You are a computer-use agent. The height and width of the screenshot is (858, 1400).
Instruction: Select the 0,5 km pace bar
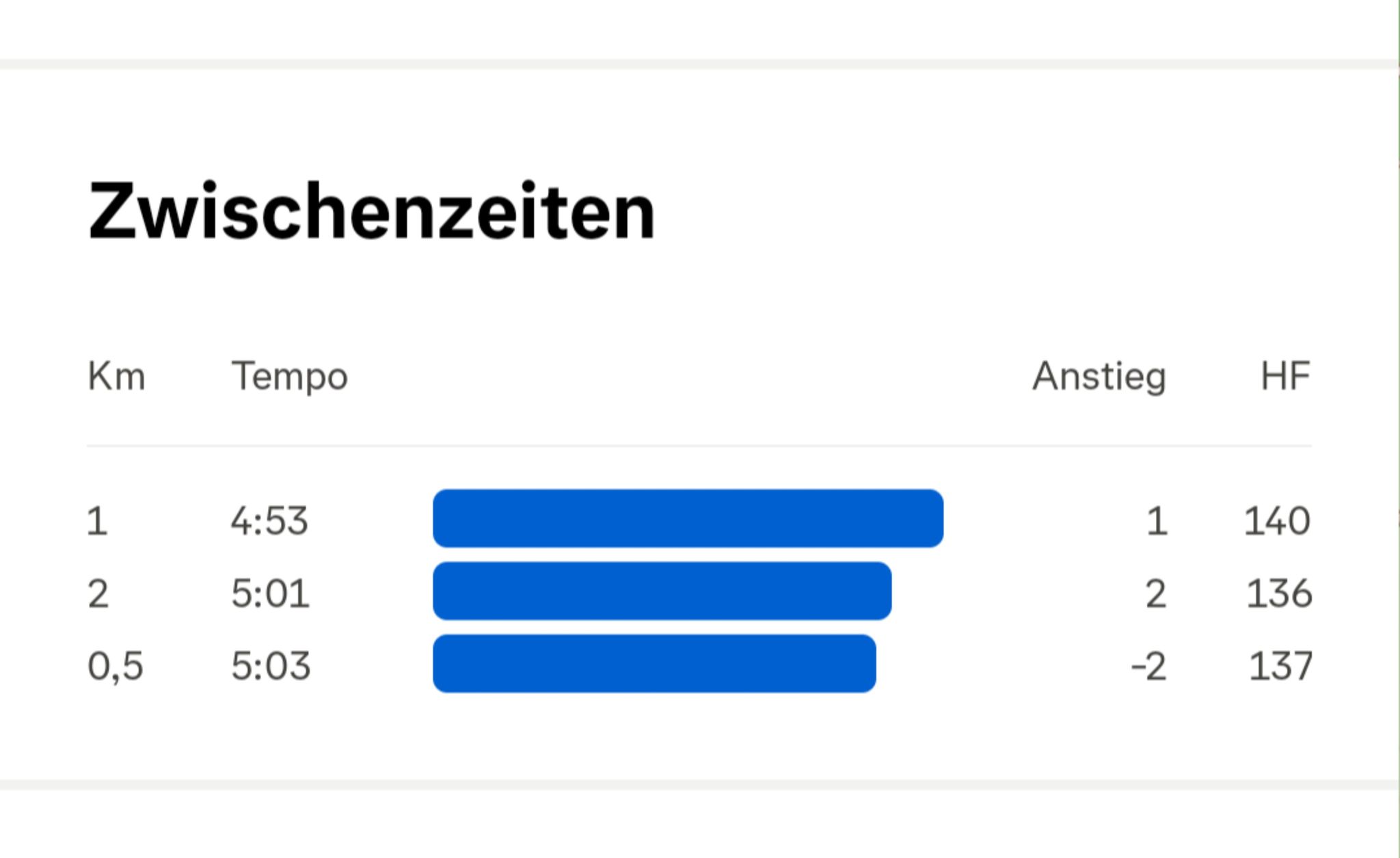pos(655,664)
